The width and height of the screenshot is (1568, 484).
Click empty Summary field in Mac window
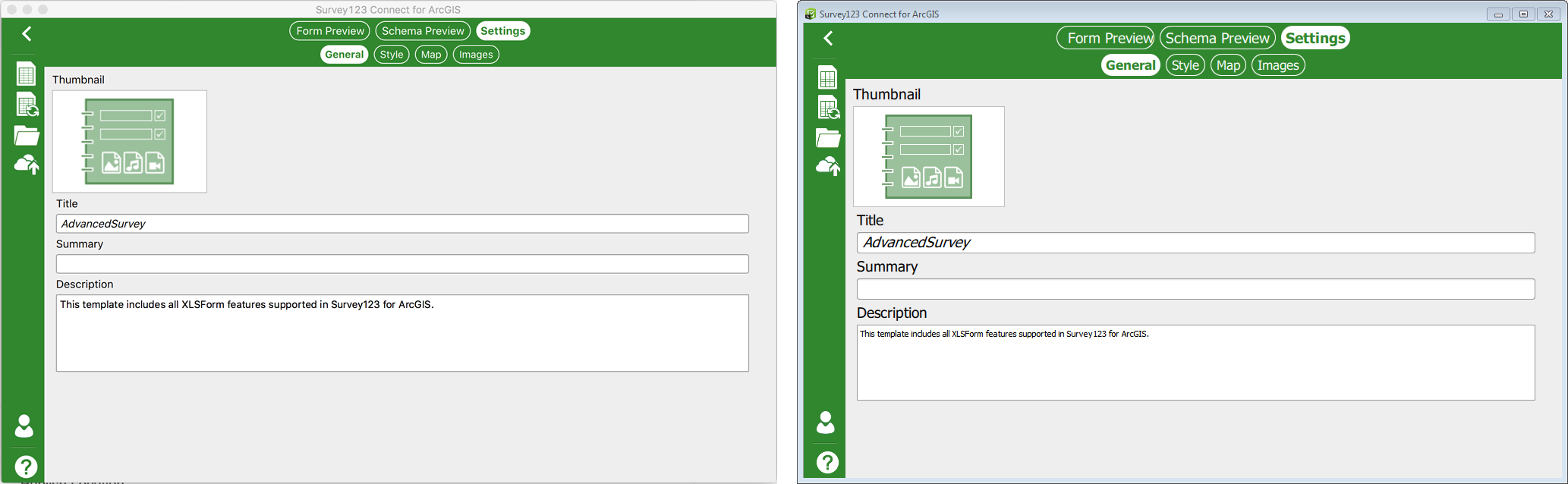click(x=402, y=264)
